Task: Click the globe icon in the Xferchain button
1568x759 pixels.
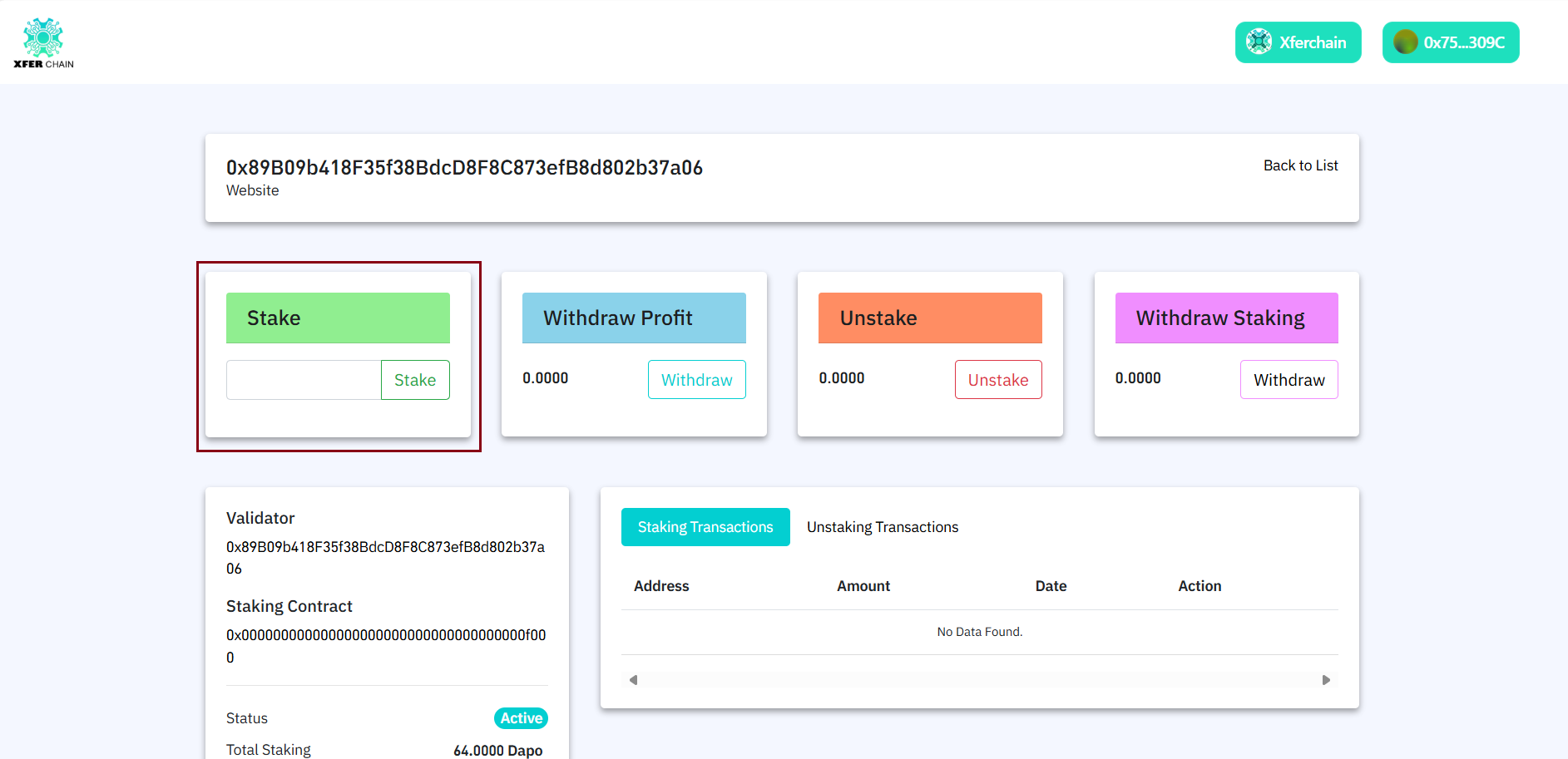Action: click(x=1259, y=42)
